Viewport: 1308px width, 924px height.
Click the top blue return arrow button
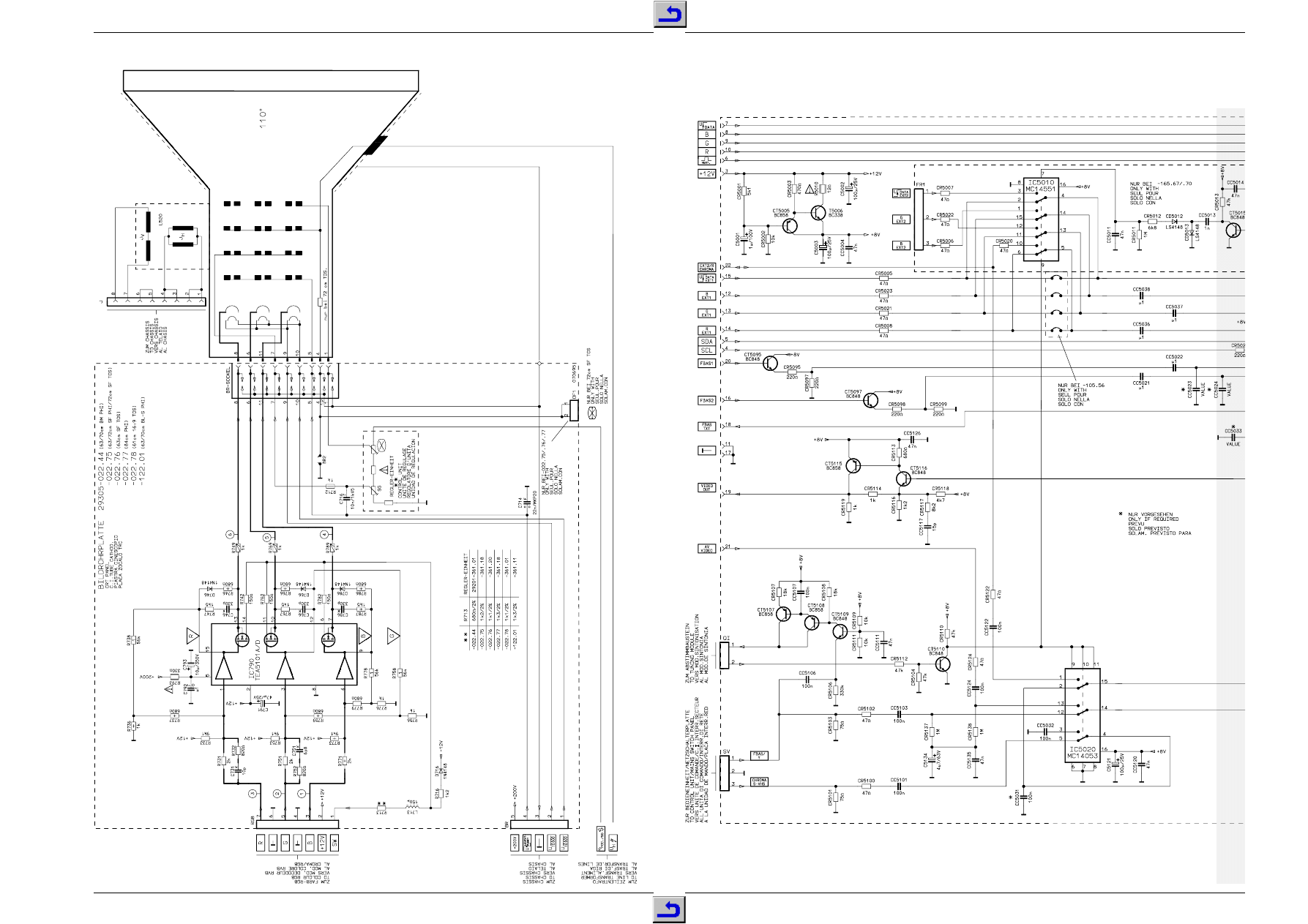point(668,15)
